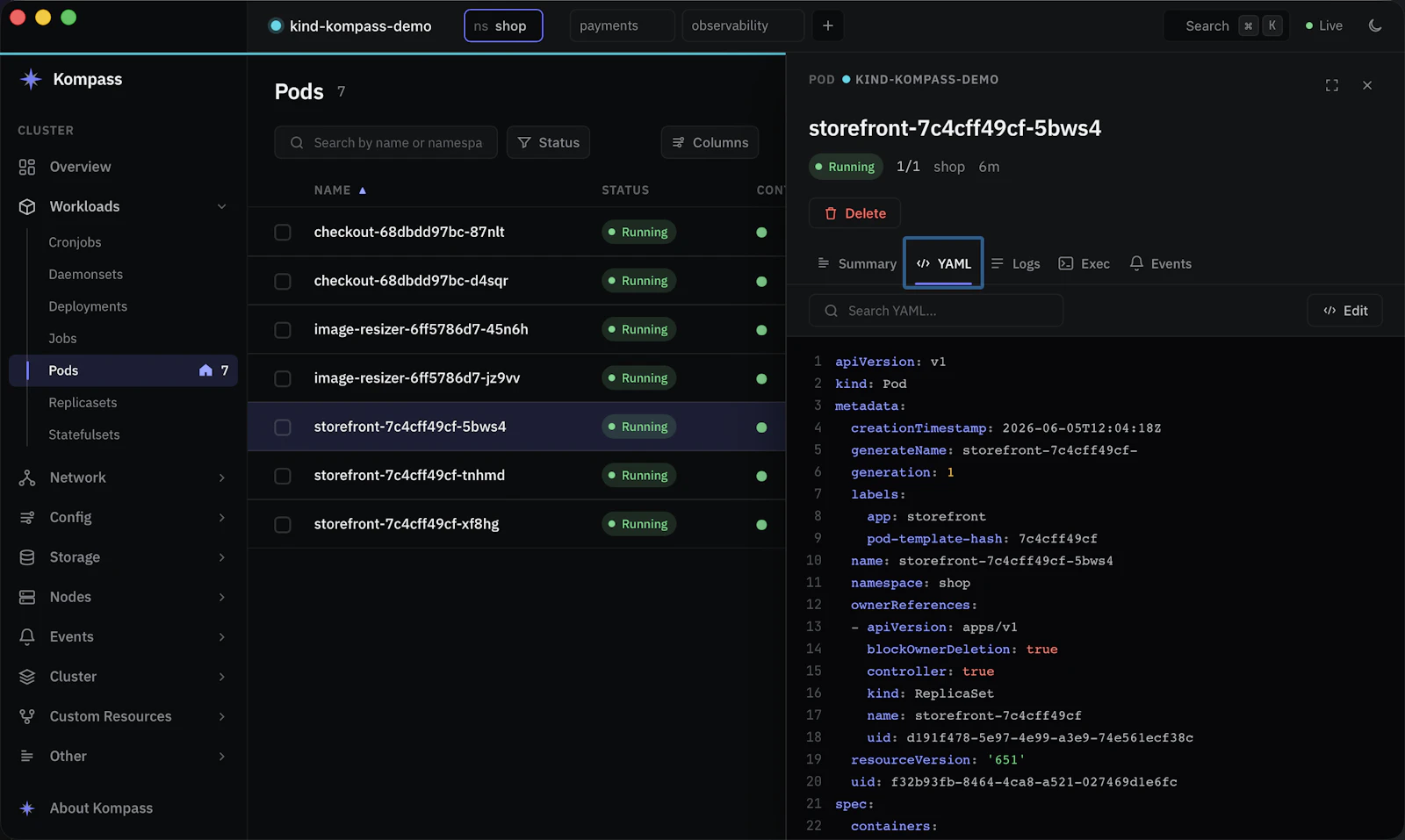Click the About Kompass star icon

(x=27, y=808)
